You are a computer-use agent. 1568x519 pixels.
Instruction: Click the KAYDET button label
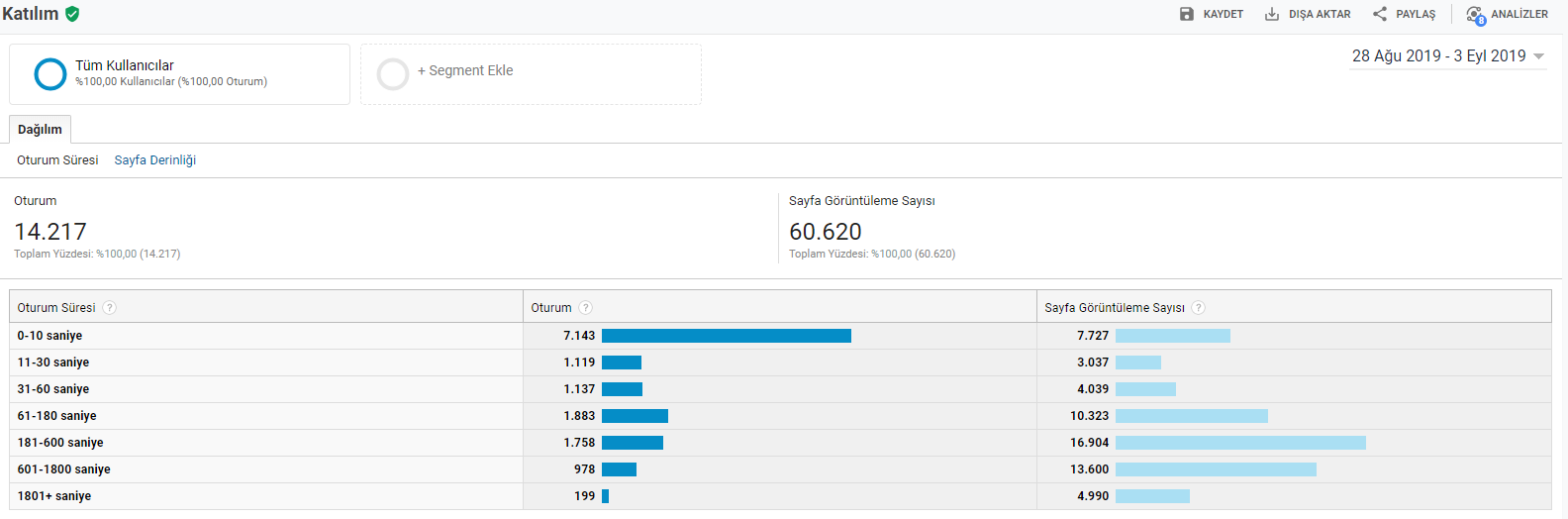click(x=1224, y=15)
